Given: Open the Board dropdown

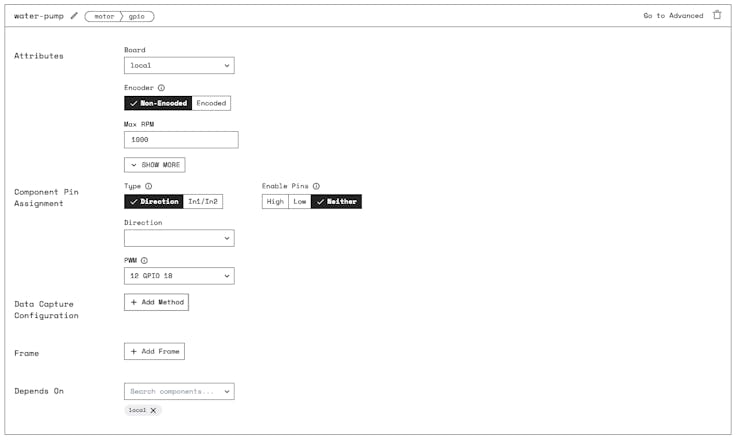Looking at the screenshot, I should pyautogui.click(x=179, y=66).
